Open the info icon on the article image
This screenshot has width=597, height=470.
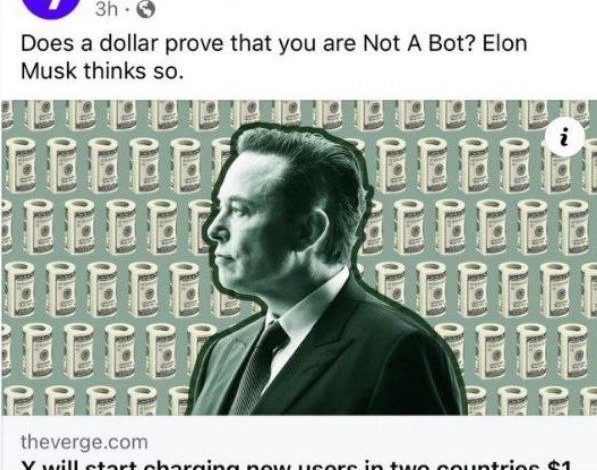(565, 136)
